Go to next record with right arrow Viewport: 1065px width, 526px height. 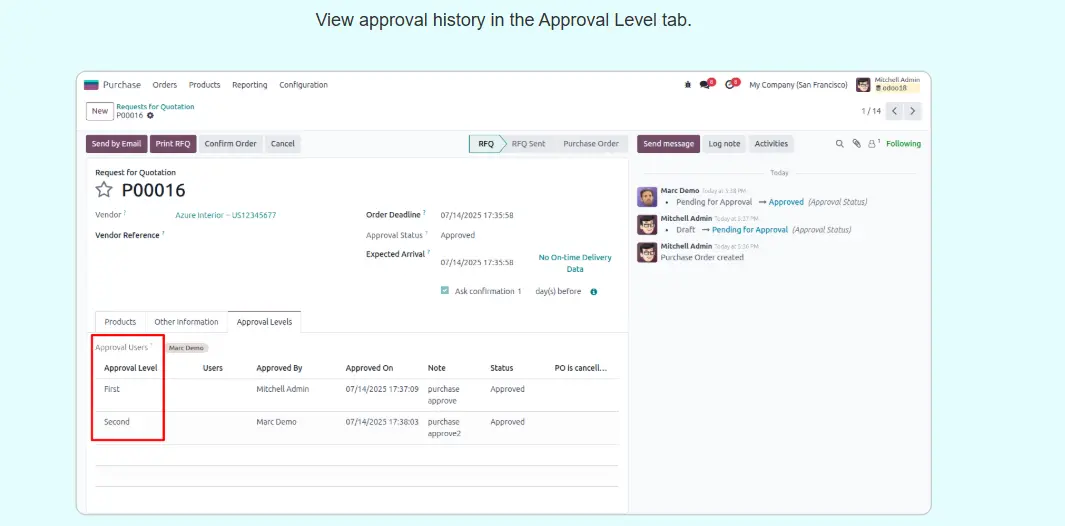point(913,111)
